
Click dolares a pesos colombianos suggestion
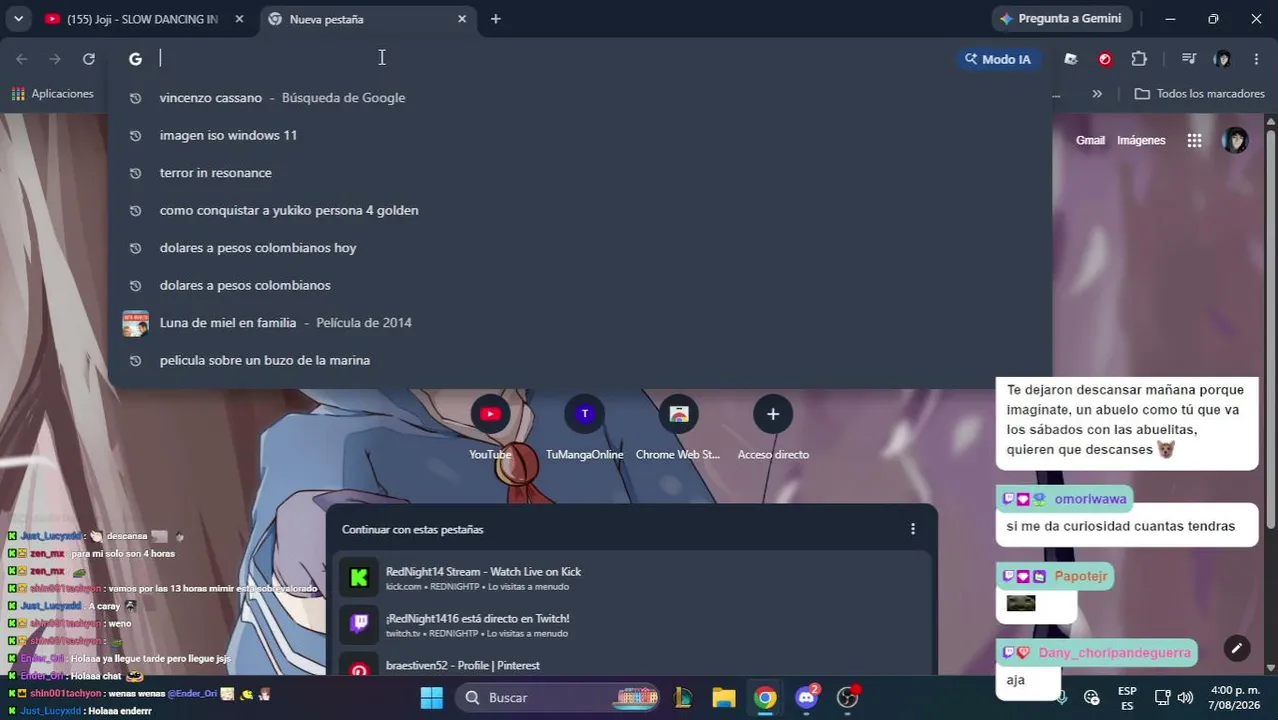tap(580, 285)
